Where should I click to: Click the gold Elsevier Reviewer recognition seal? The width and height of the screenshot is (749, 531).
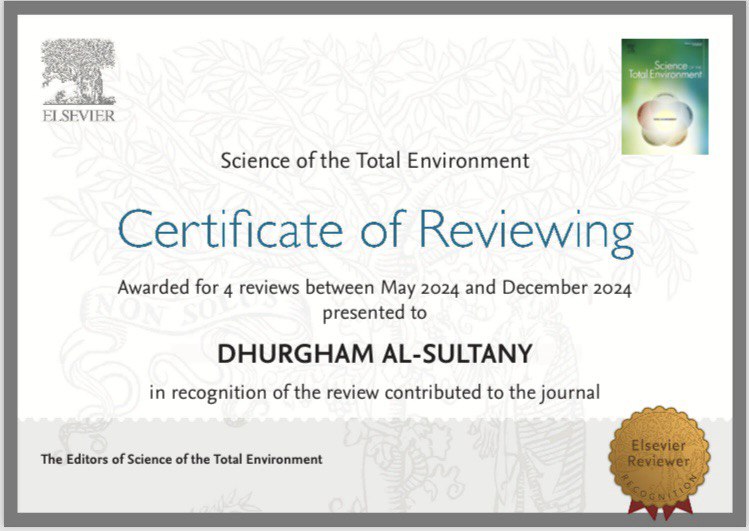(660, 463)
